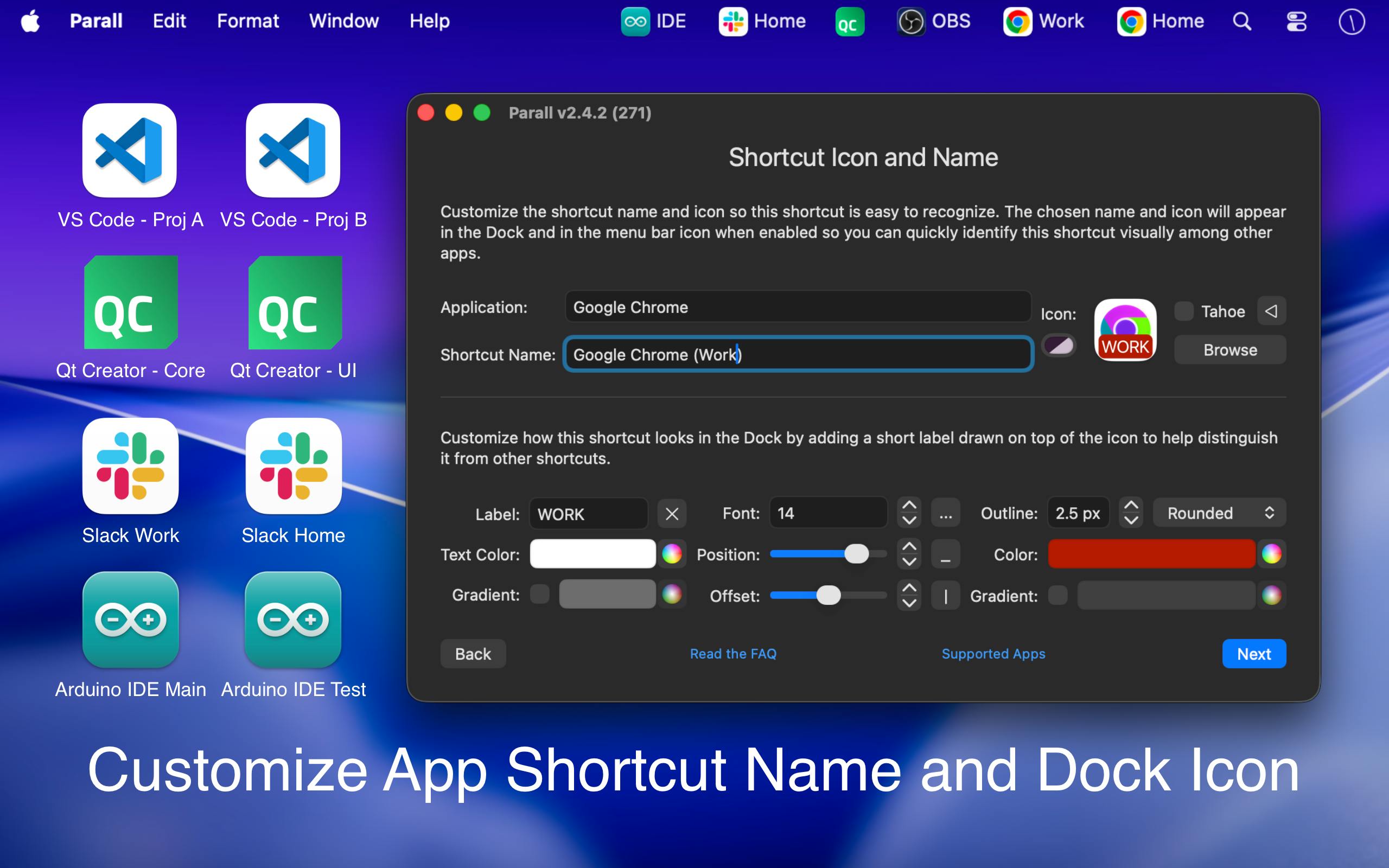Open the VS Code - Proj B shortcut

[293, 150]
